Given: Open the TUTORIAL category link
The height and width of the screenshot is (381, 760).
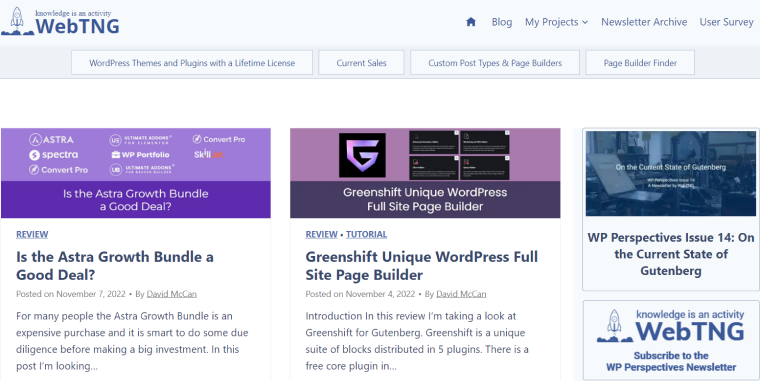Looking at the screenshot, I should [366, 234].
